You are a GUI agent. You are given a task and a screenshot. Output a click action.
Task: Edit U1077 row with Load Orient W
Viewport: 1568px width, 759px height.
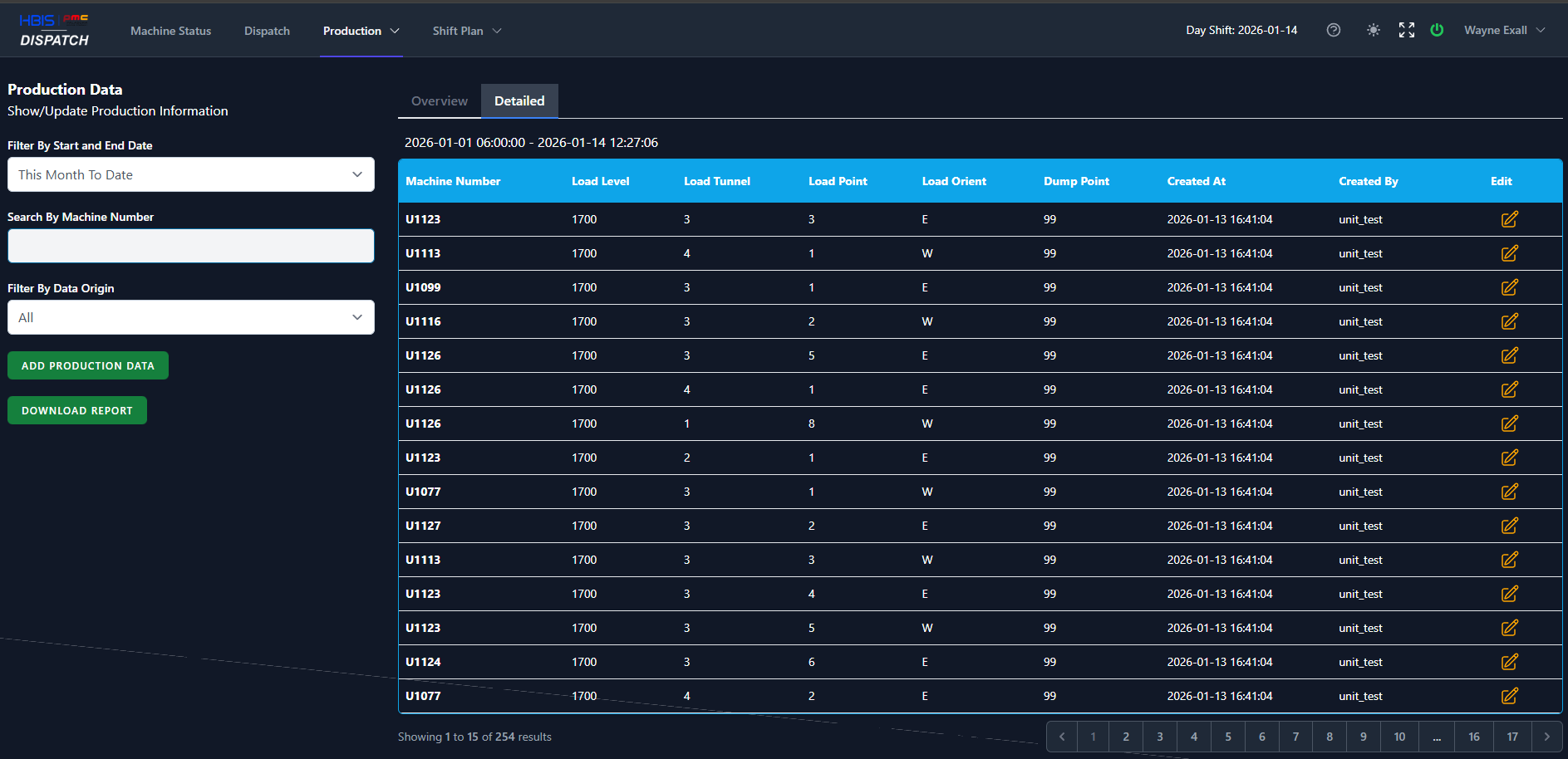pos(1510,492)
